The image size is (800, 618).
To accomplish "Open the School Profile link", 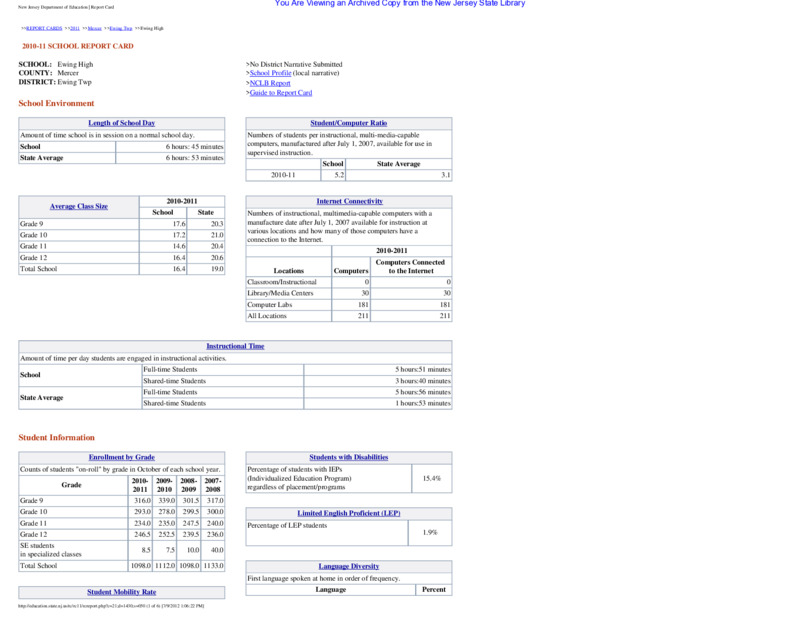I will [x=270, y=73].
